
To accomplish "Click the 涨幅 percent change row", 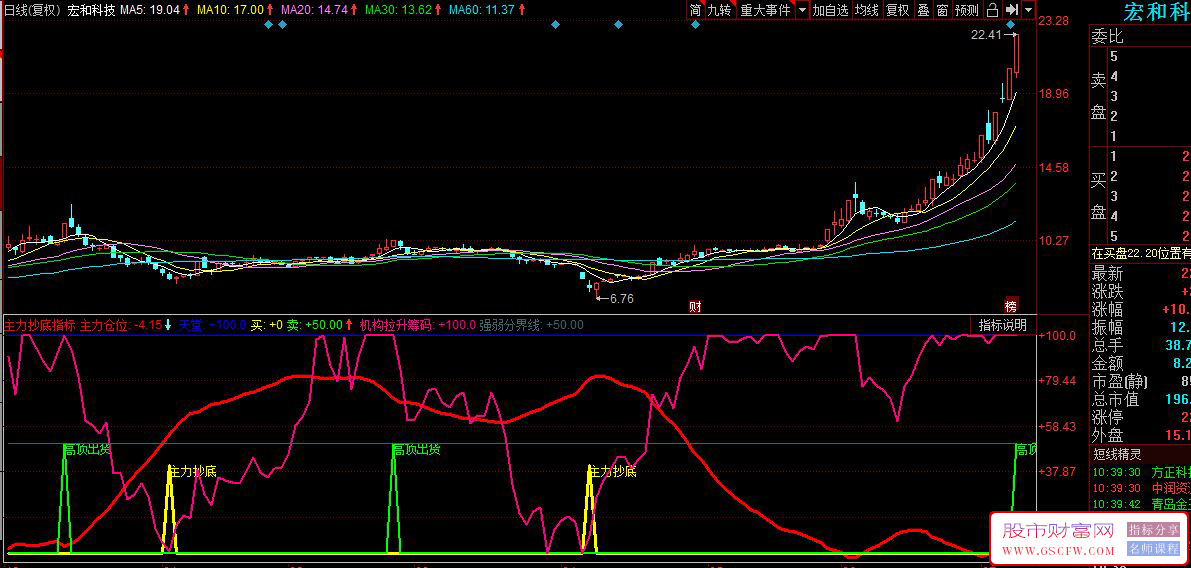I will [x=1140, y=310].
